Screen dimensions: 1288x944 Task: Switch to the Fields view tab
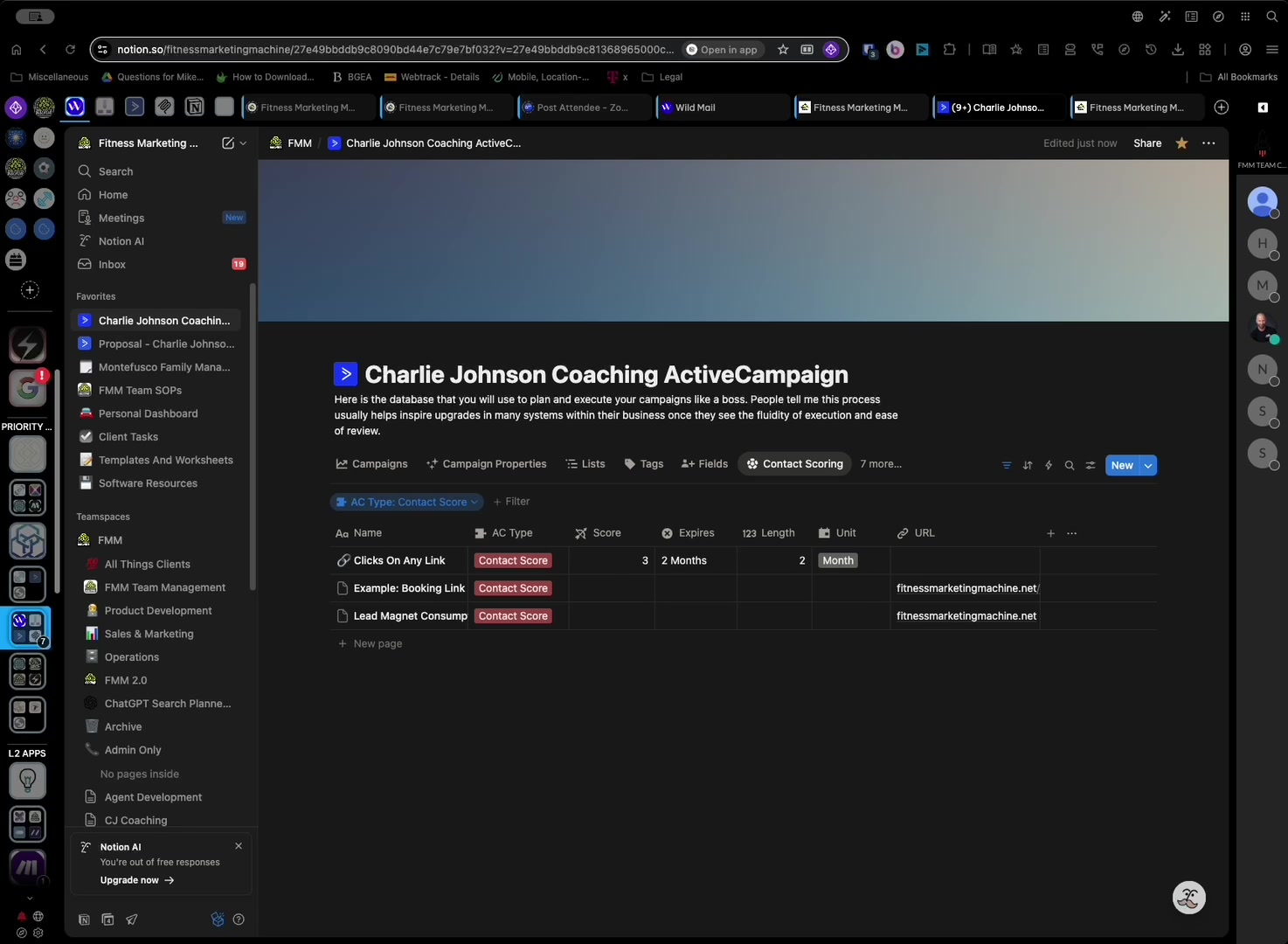(704, 464)
